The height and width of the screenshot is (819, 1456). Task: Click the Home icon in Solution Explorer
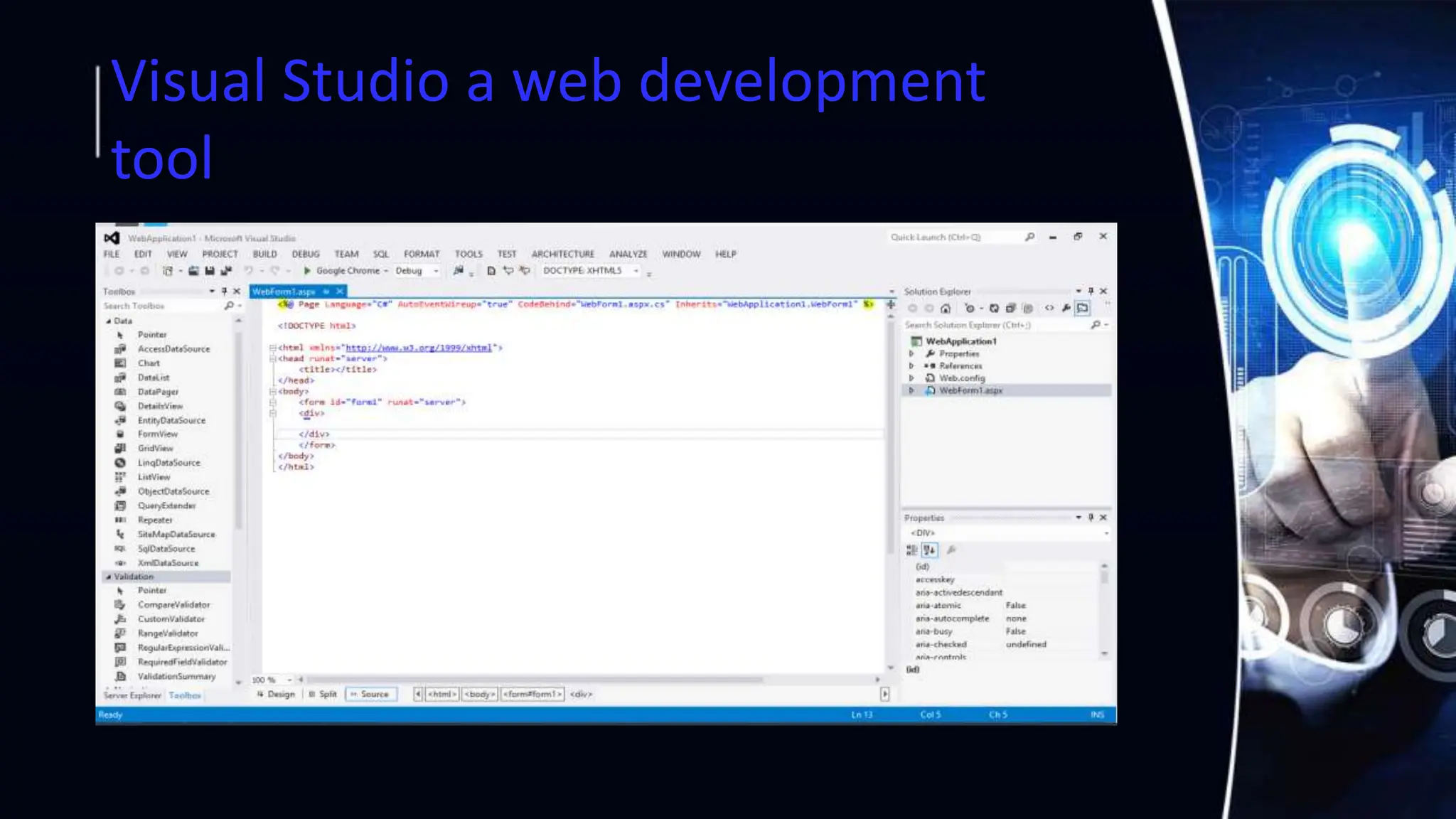coord(946,309)
